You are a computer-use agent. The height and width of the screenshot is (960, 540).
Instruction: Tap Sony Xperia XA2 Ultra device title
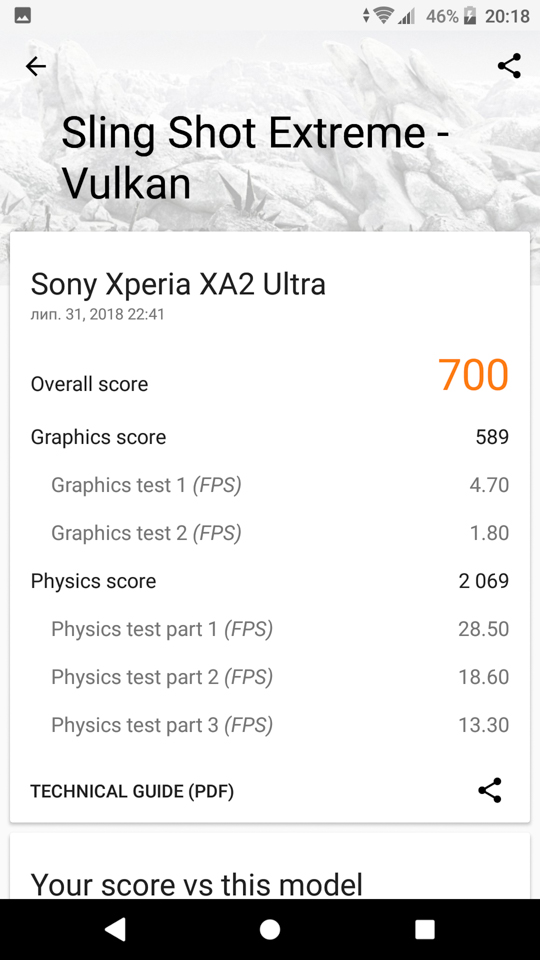click(178, 284)
